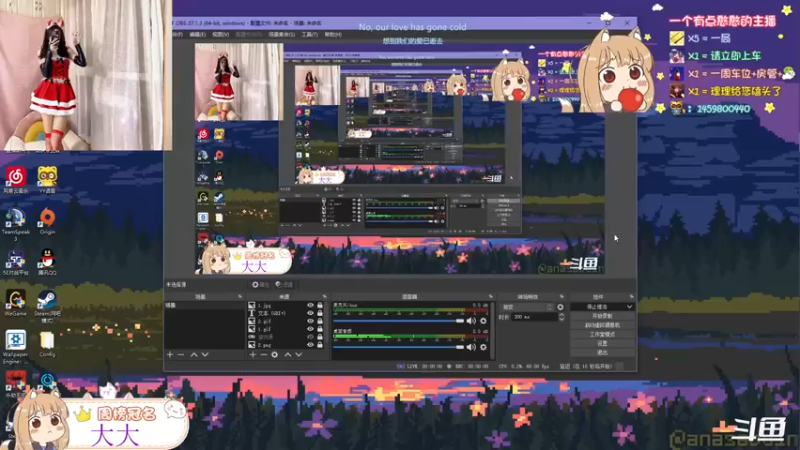This screenshot has height=450, width=800.
Task: Click the Exit button in Controls
Action: [602, 353]
